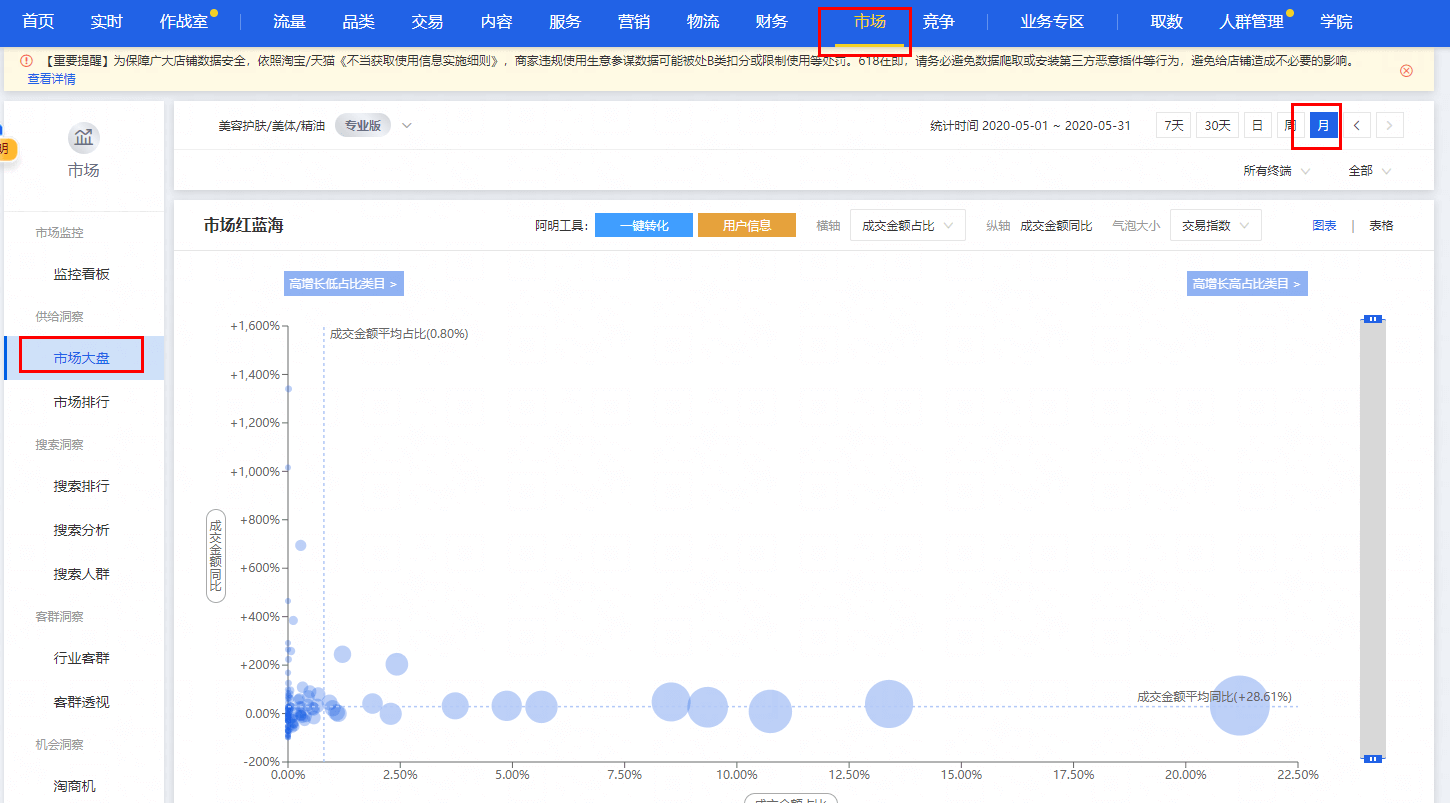The image size is (1450, 803).
Task: Select the 周 time granularity
Action: point(1290,125)
